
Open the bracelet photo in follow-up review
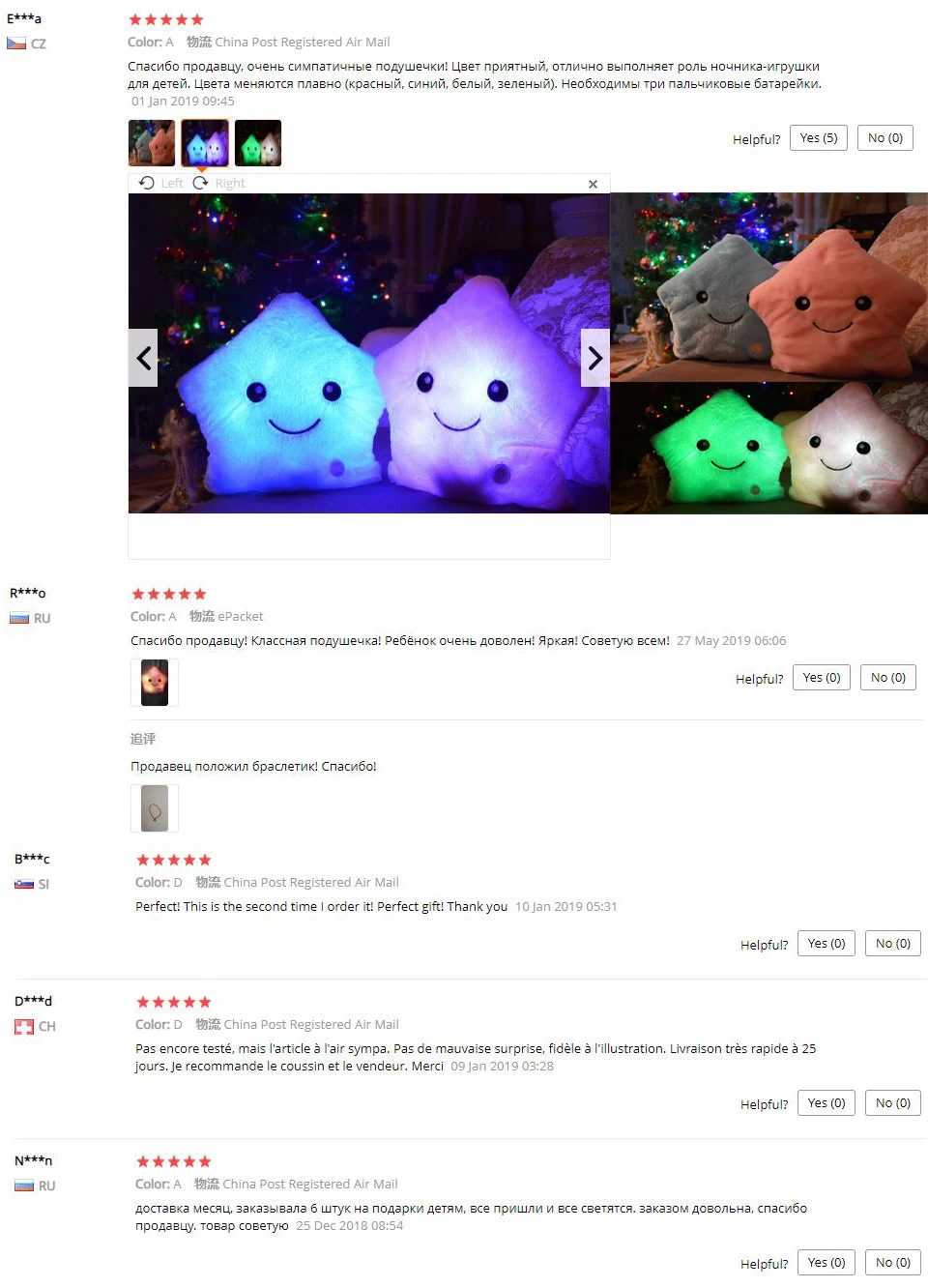(155, 808)
